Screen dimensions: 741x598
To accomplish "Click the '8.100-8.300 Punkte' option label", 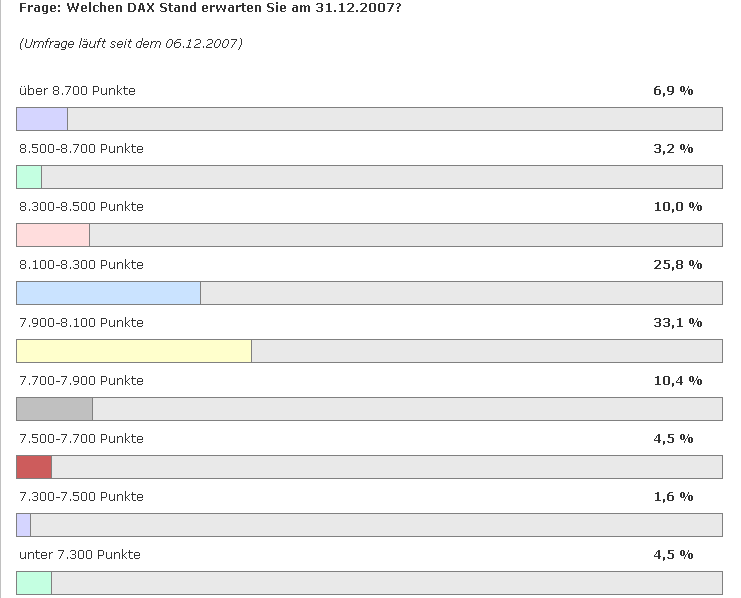I will tap(81, 265).
